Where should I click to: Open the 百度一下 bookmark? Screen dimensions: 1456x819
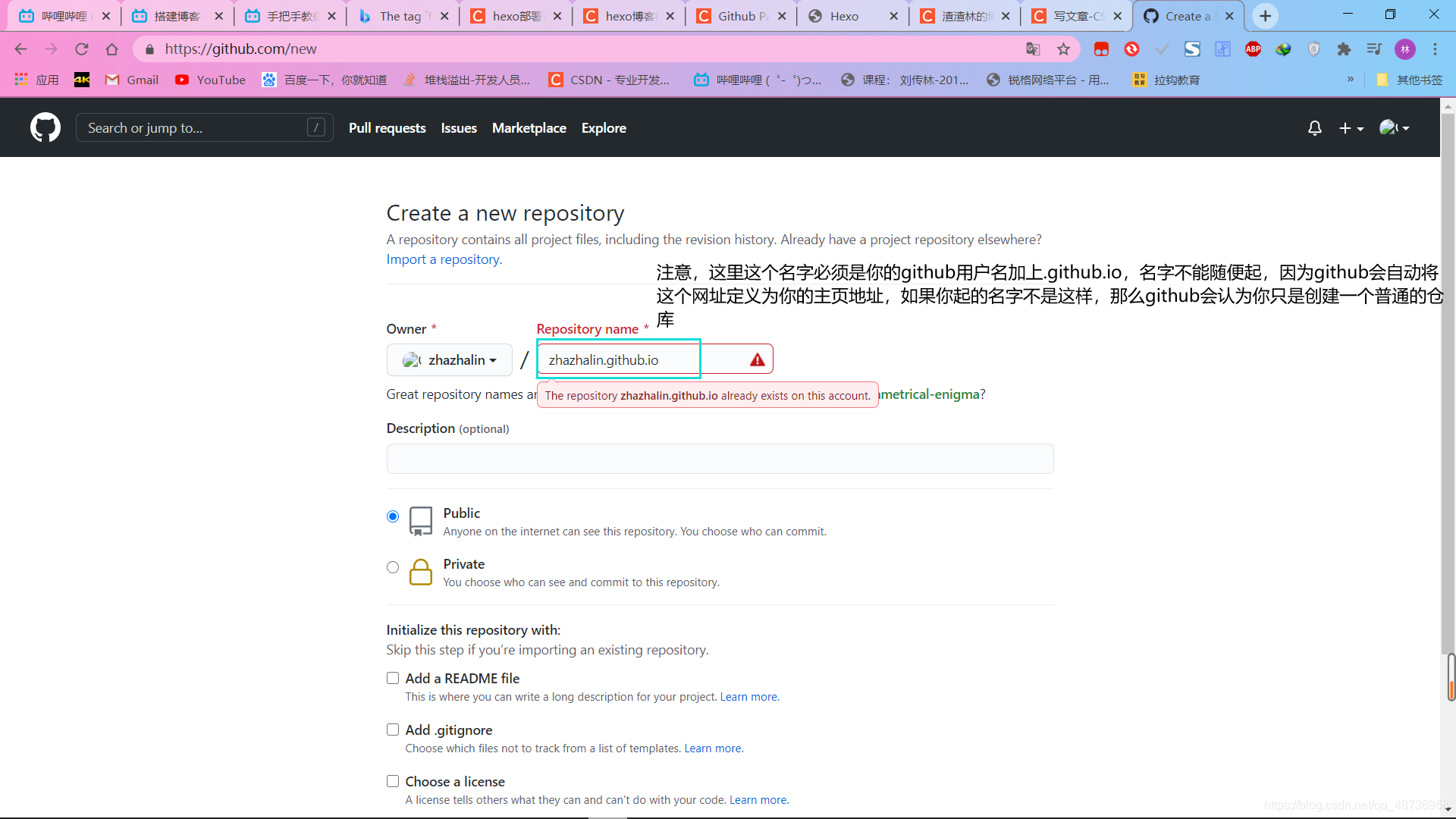[325, 80]
